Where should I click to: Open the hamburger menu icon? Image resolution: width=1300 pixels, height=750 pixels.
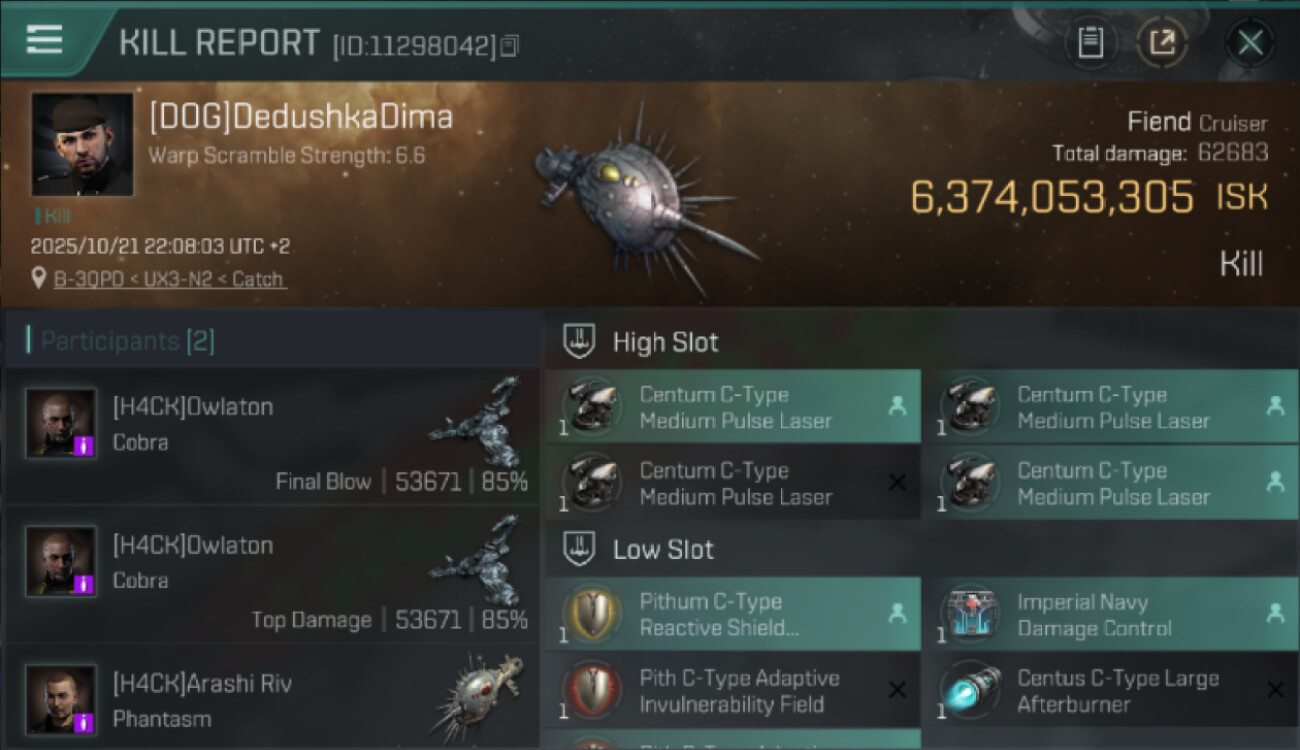[44, 39]
